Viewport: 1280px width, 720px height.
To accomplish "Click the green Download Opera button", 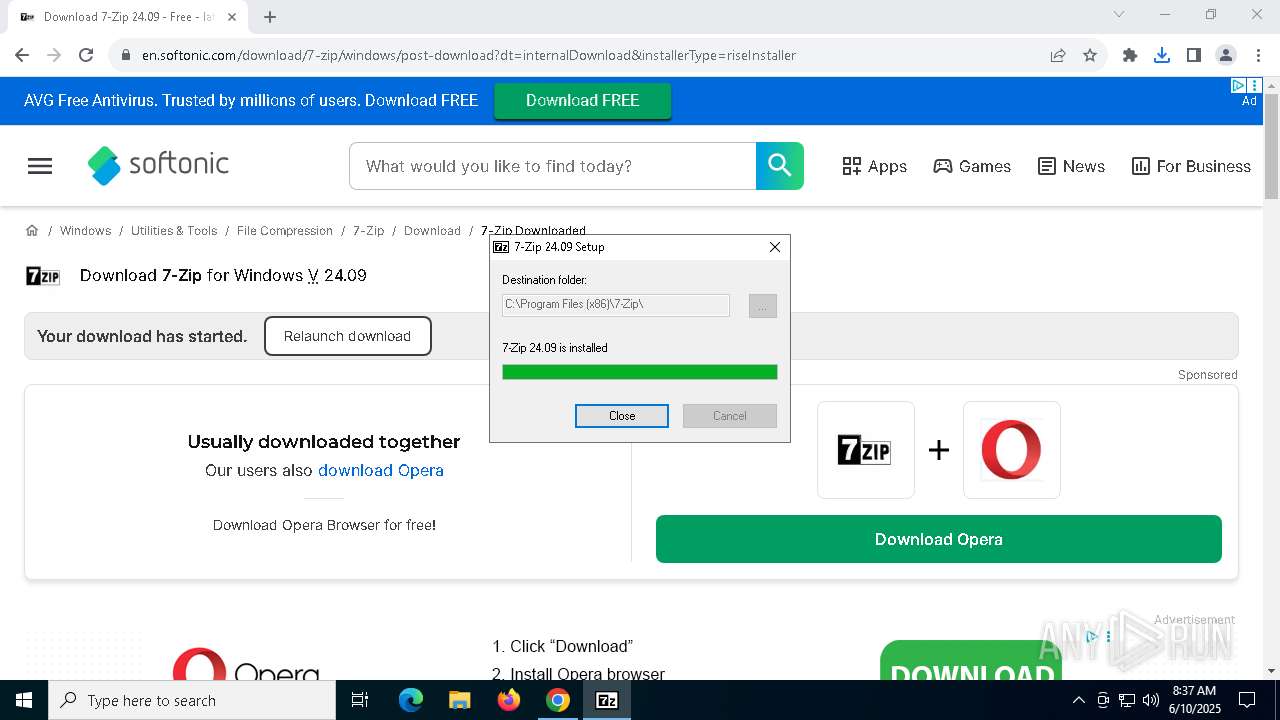I will click(x=938, y=539).
